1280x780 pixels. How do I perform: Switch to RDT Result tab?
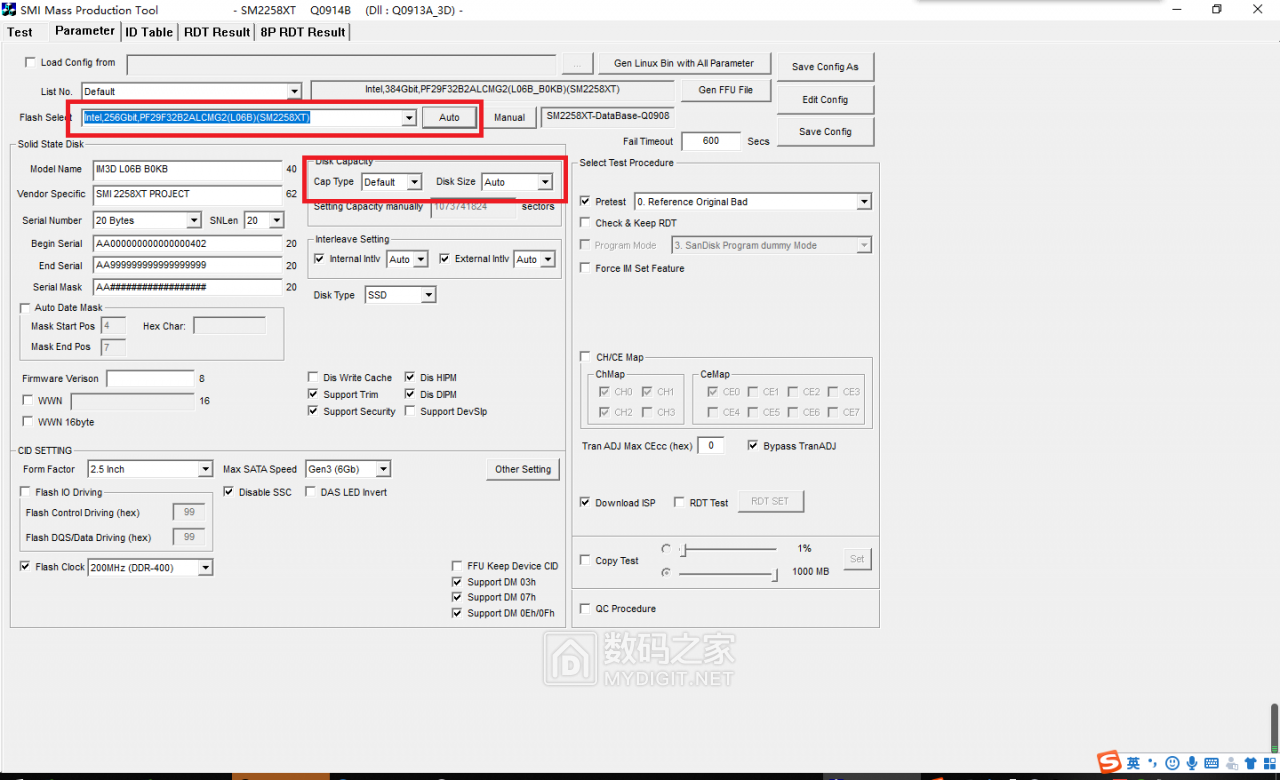[217, 32]
